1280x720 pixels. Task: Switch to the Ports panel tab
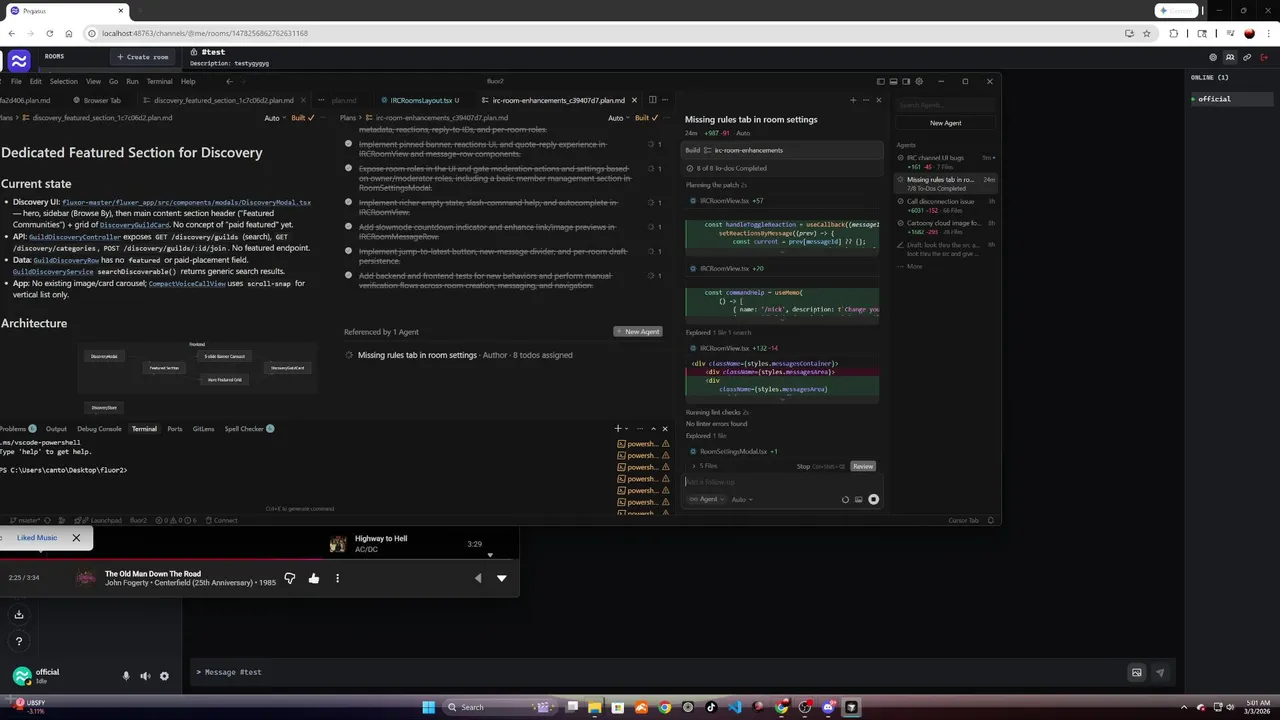[175, 429]
